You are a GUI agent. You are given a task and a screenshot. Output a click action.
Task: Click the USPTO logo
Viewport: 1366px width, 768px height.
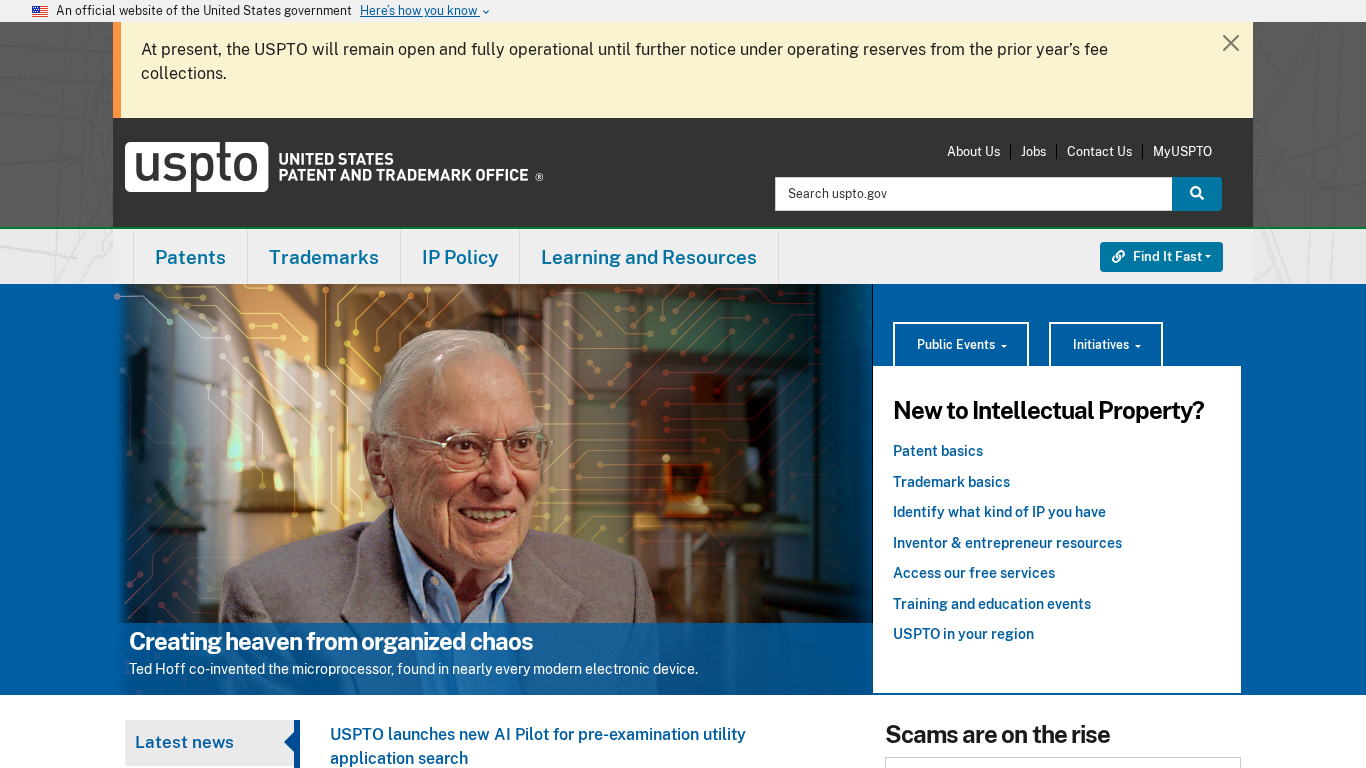[334, 167]
